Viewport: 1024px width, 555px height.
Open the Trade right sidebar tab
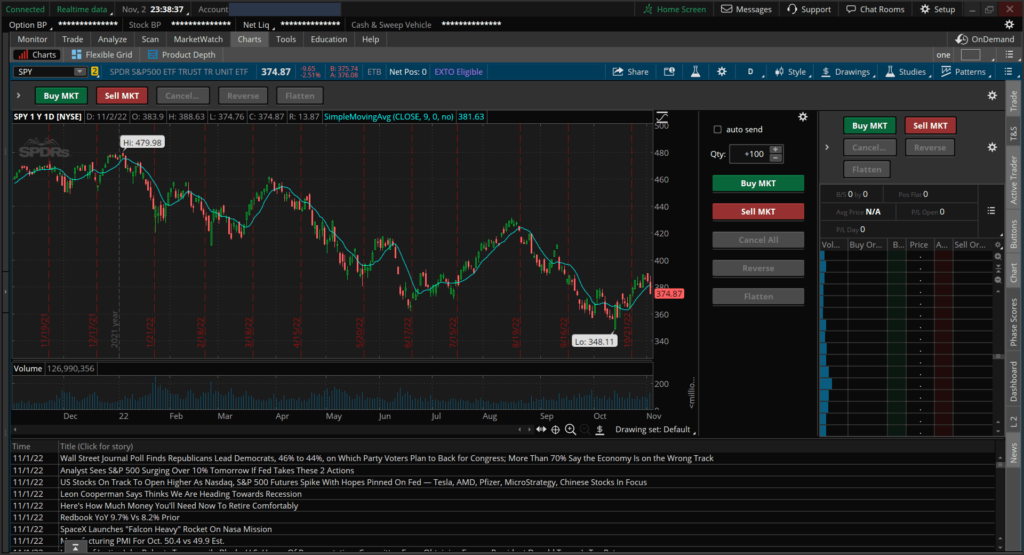[1014, 101]
